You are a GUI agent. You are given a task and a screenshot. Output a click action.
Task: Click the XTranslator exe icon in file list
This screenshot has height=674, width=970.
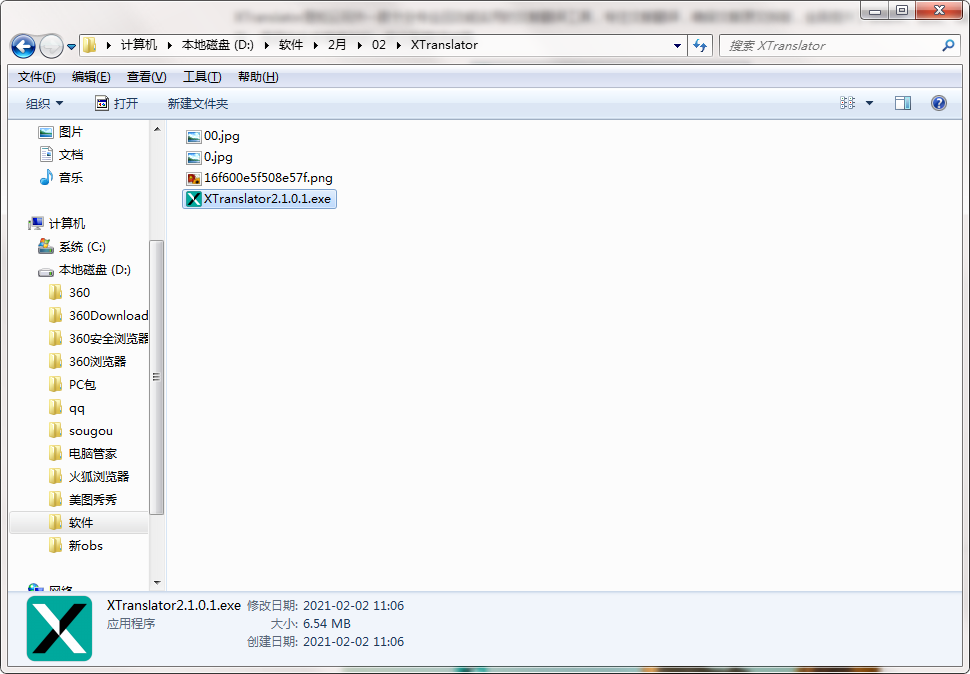point(194,199)
